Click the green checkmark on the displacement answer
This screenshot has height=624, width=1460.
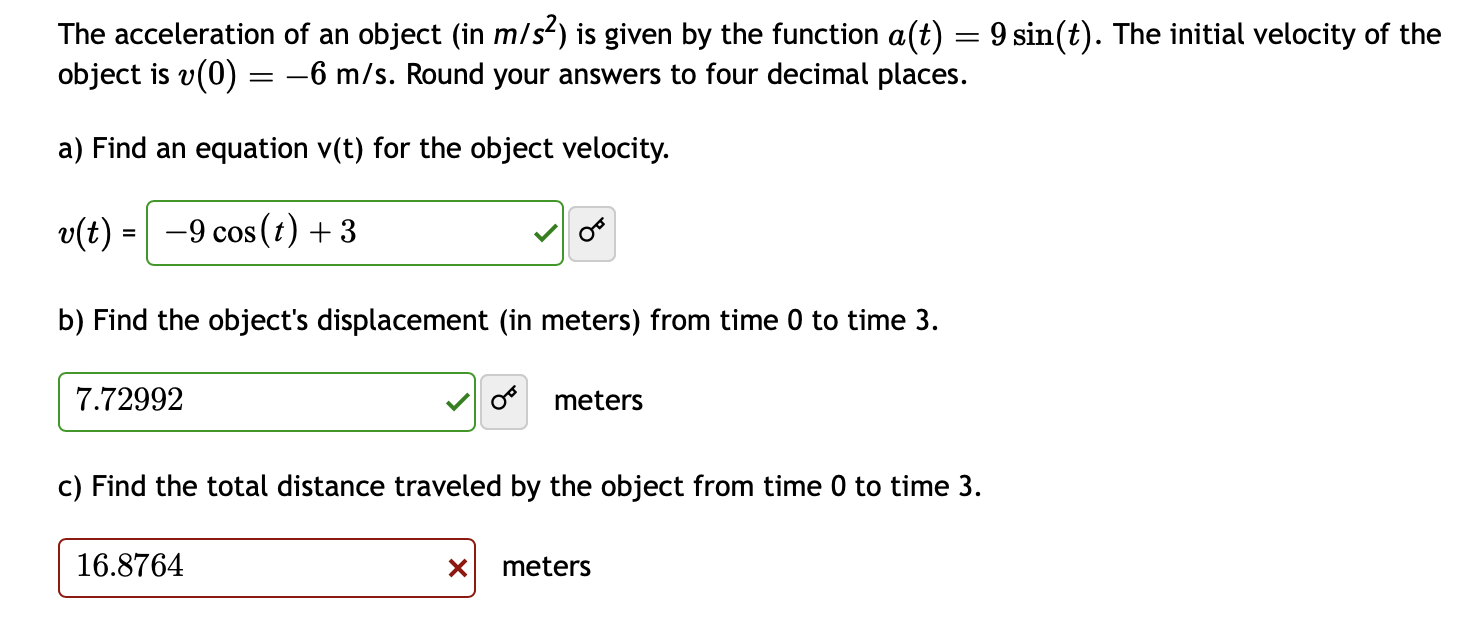[x=457, y=400]
